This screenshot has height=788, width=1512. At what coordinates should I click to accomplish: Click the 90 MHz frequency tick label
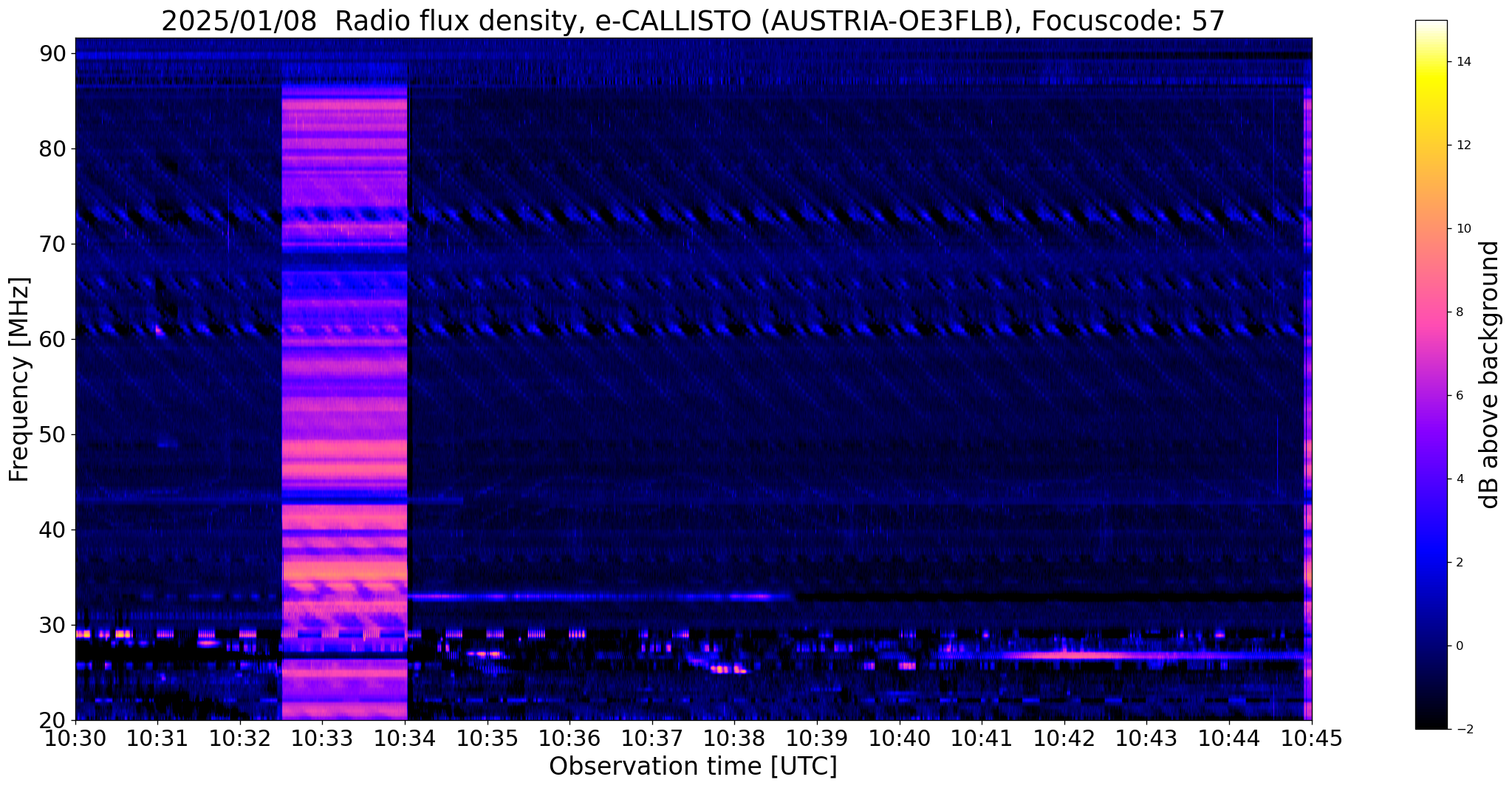point(52,53)
